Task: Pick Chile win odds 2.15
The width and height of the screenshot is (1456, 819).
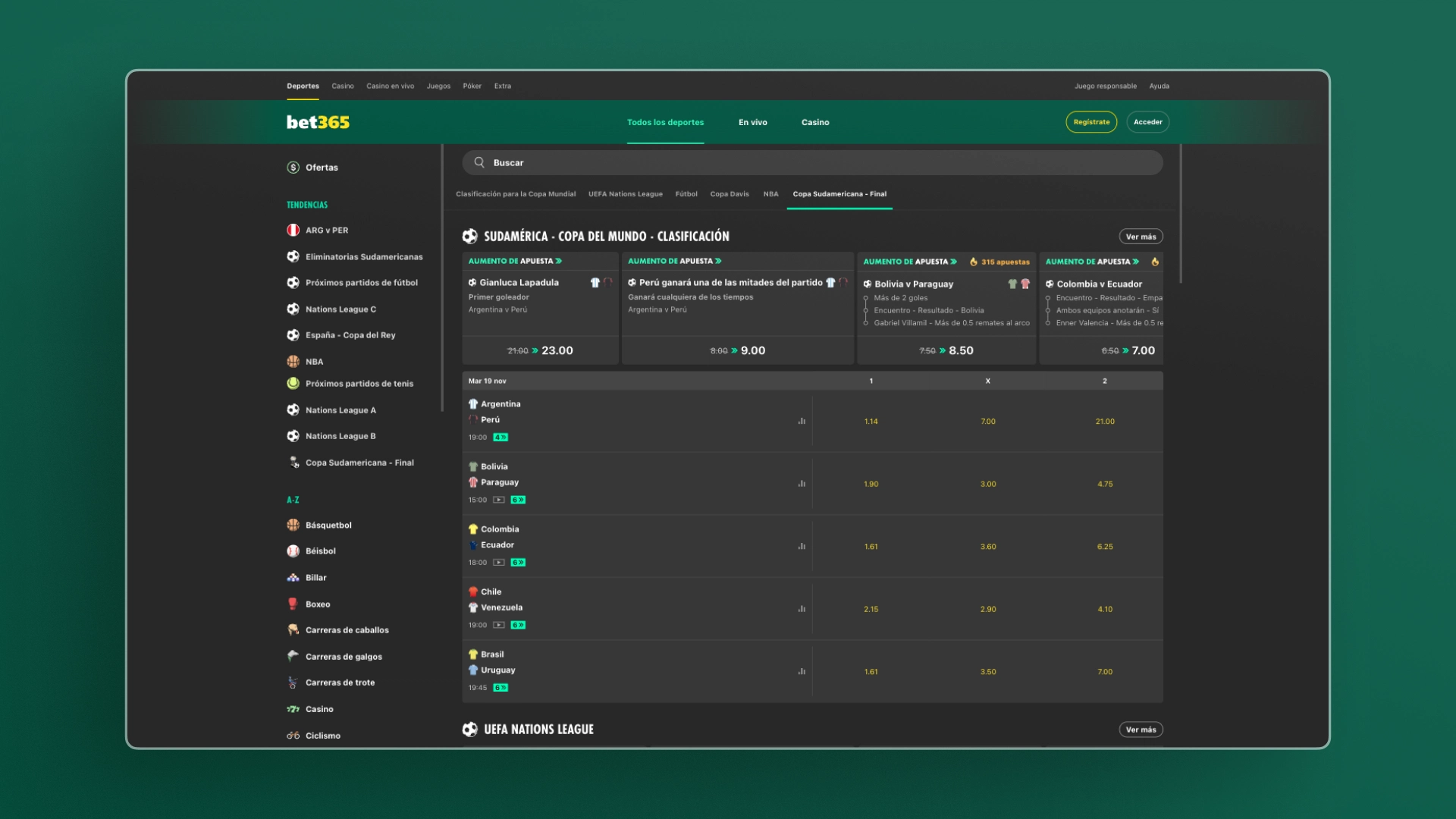Action: (x=871, y=609)
